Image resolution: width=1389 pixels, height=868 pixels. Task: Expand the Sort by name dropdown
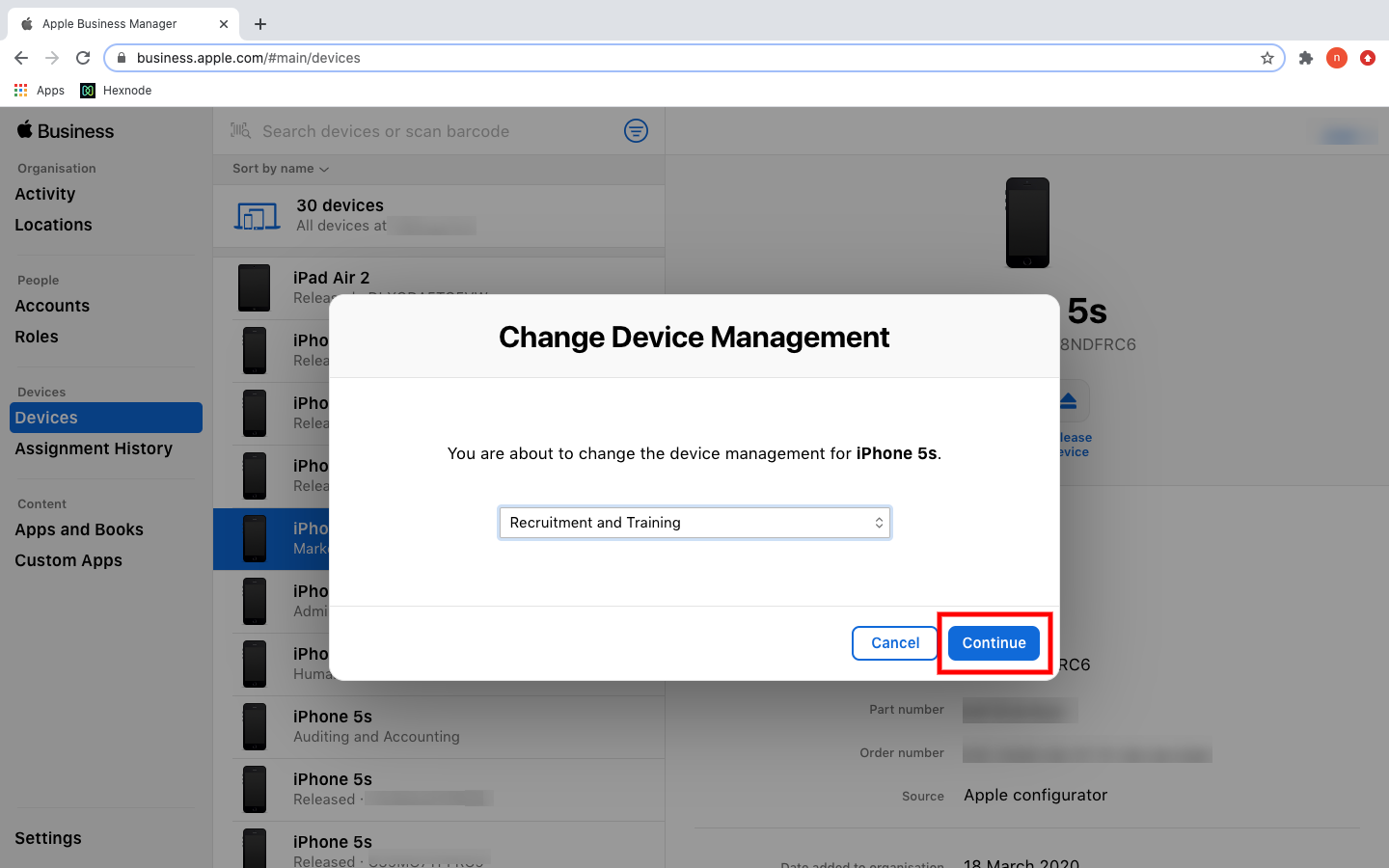point(281,169)
